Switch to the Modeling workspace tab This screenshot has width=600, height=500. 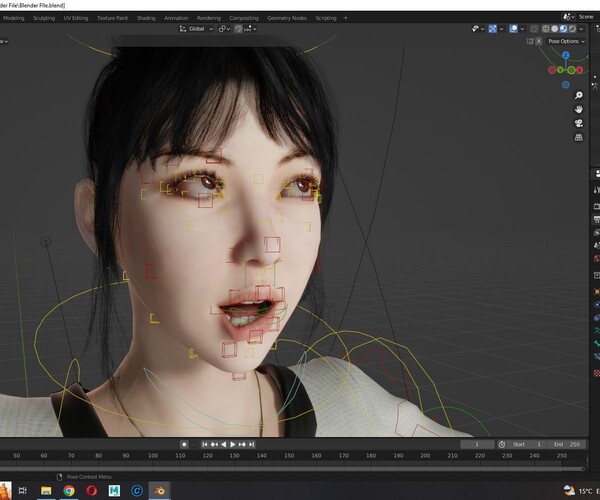(13, 18)
